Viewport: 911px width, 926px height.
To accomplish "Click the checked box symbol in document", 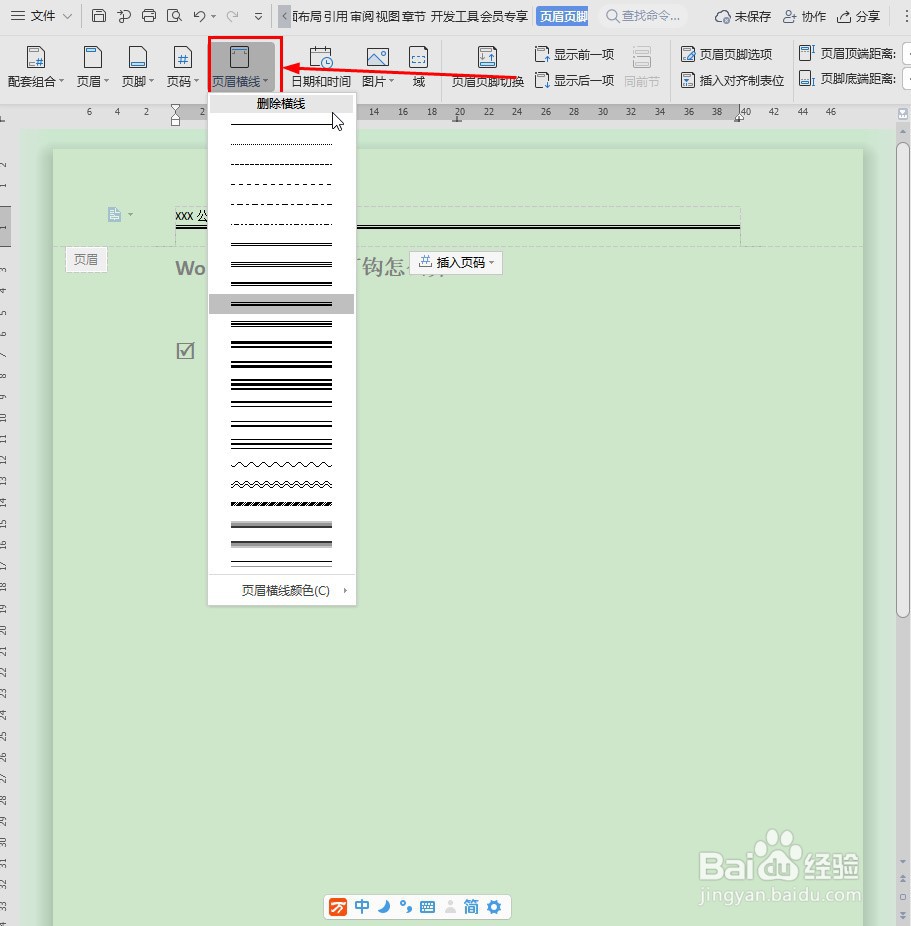I will [185, 351].
